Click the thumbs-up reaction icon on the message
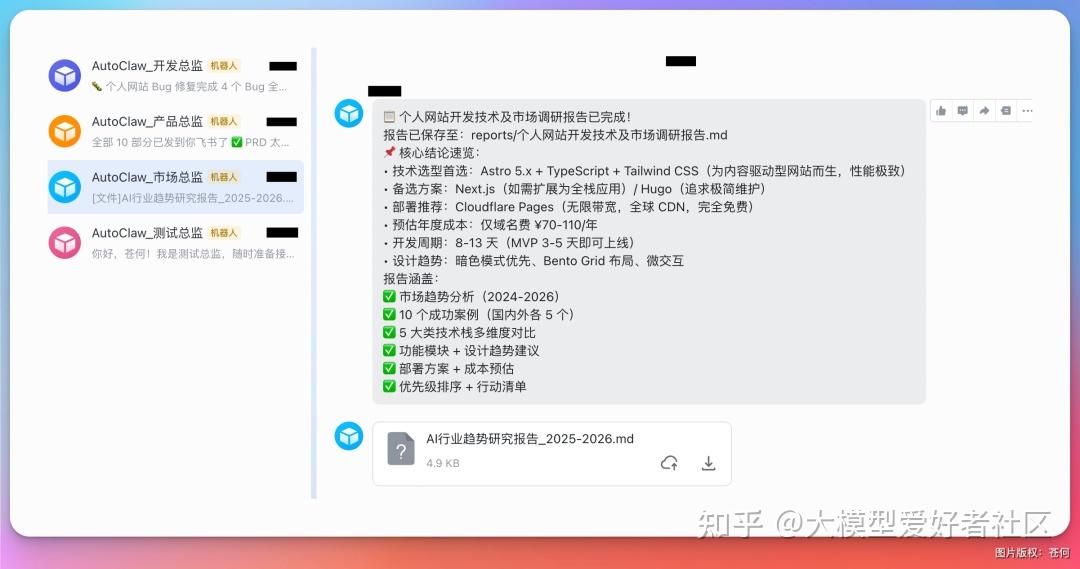This screenshot has height=569, width=1080. (x=941, y=111)
